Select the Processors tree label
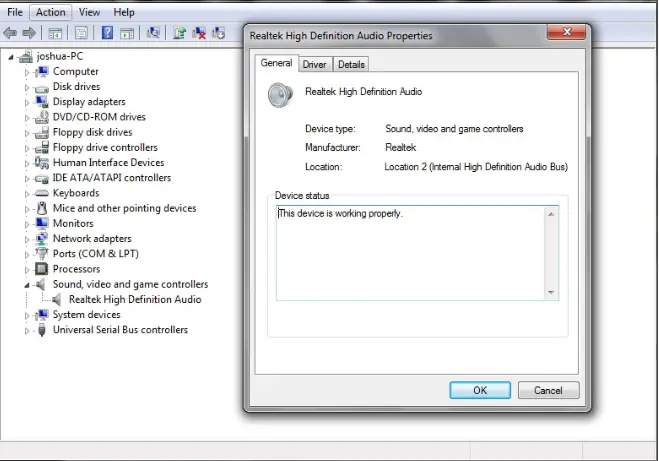The image size is (659, 461). tap(76, 269)
